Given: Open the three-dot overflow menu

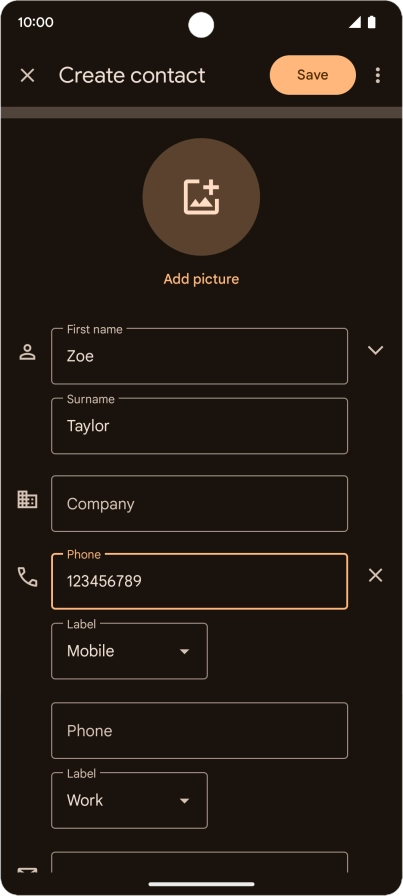Looking at the screenshot, I should pyautogui.click(x=377, y=75).
